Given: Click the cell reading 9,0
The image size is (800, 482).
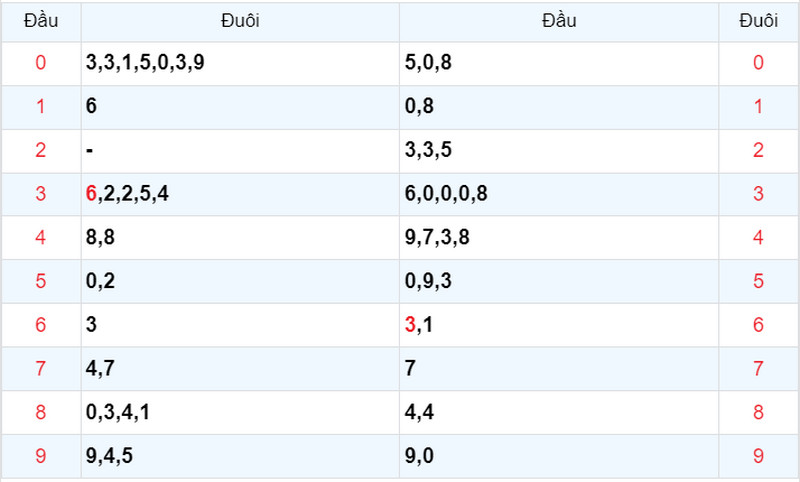Looking at the screenshot, I should [x=559, y=456].
